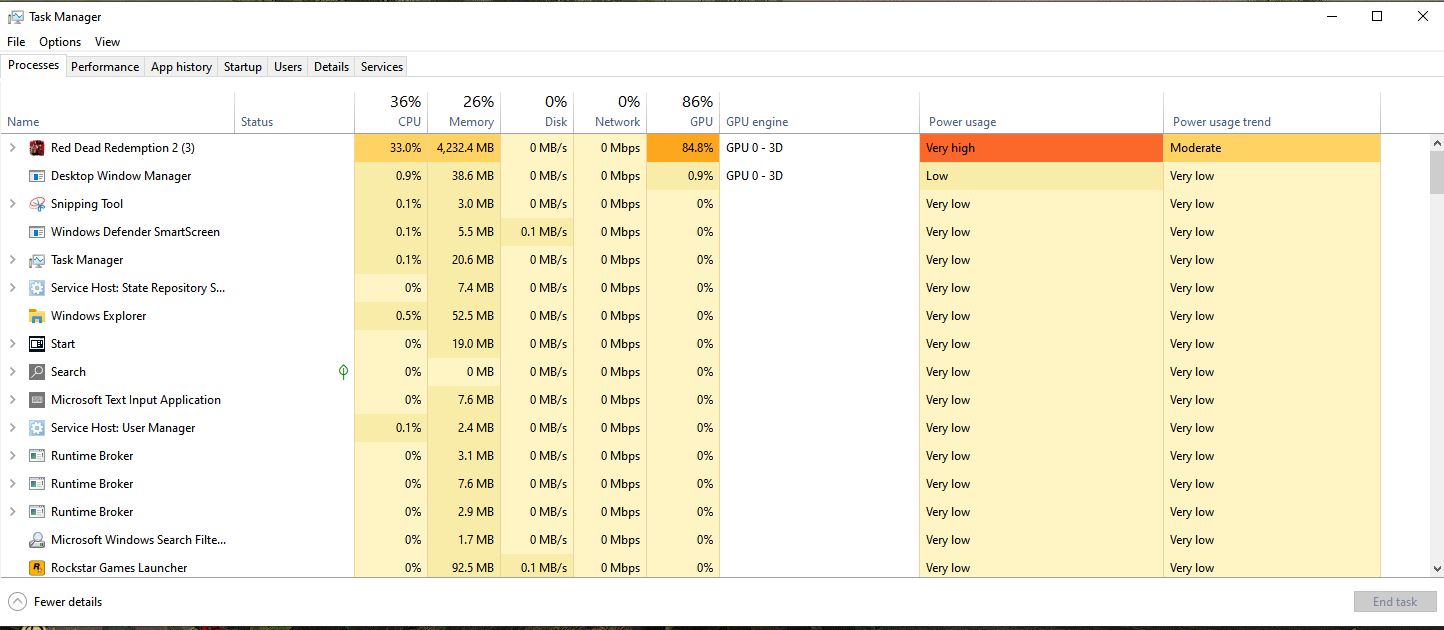Sort processes by CPU column

391,112
